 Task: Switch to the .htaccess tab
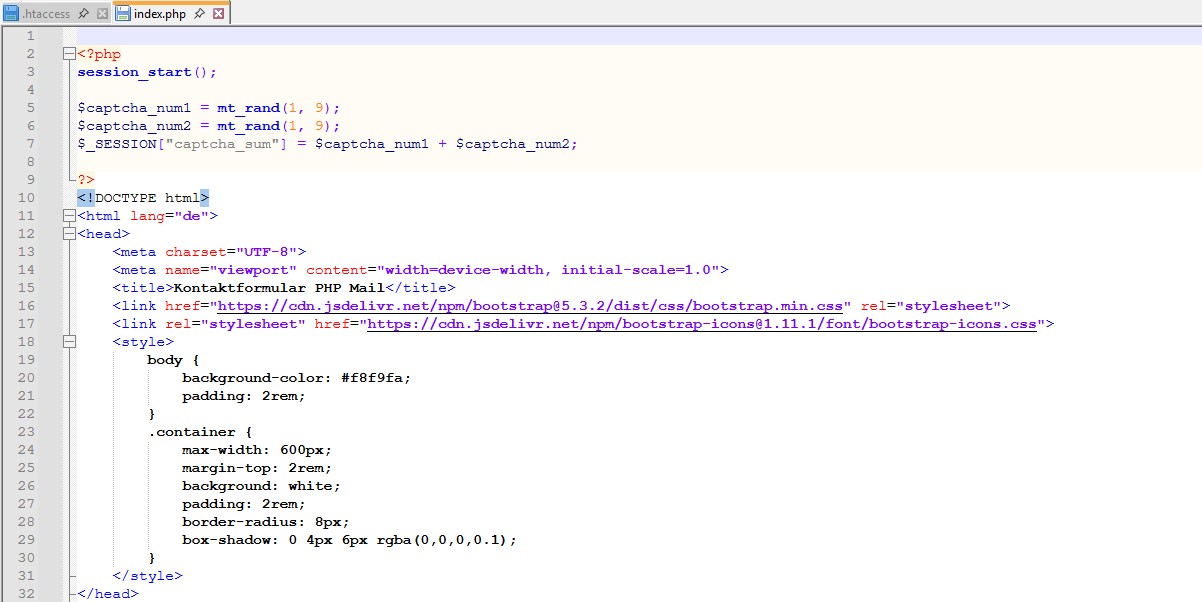47,13
